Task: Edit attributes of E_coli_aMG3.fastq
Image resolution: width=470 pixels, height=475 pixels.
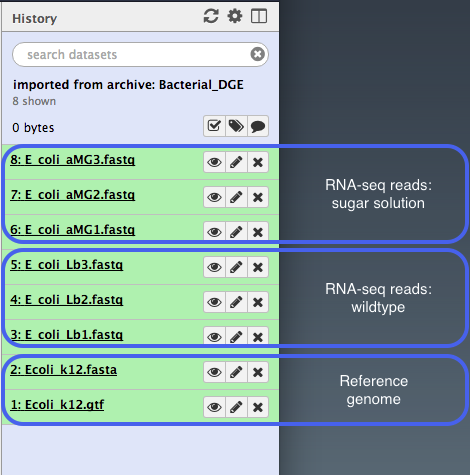Action: coord(236,162)
